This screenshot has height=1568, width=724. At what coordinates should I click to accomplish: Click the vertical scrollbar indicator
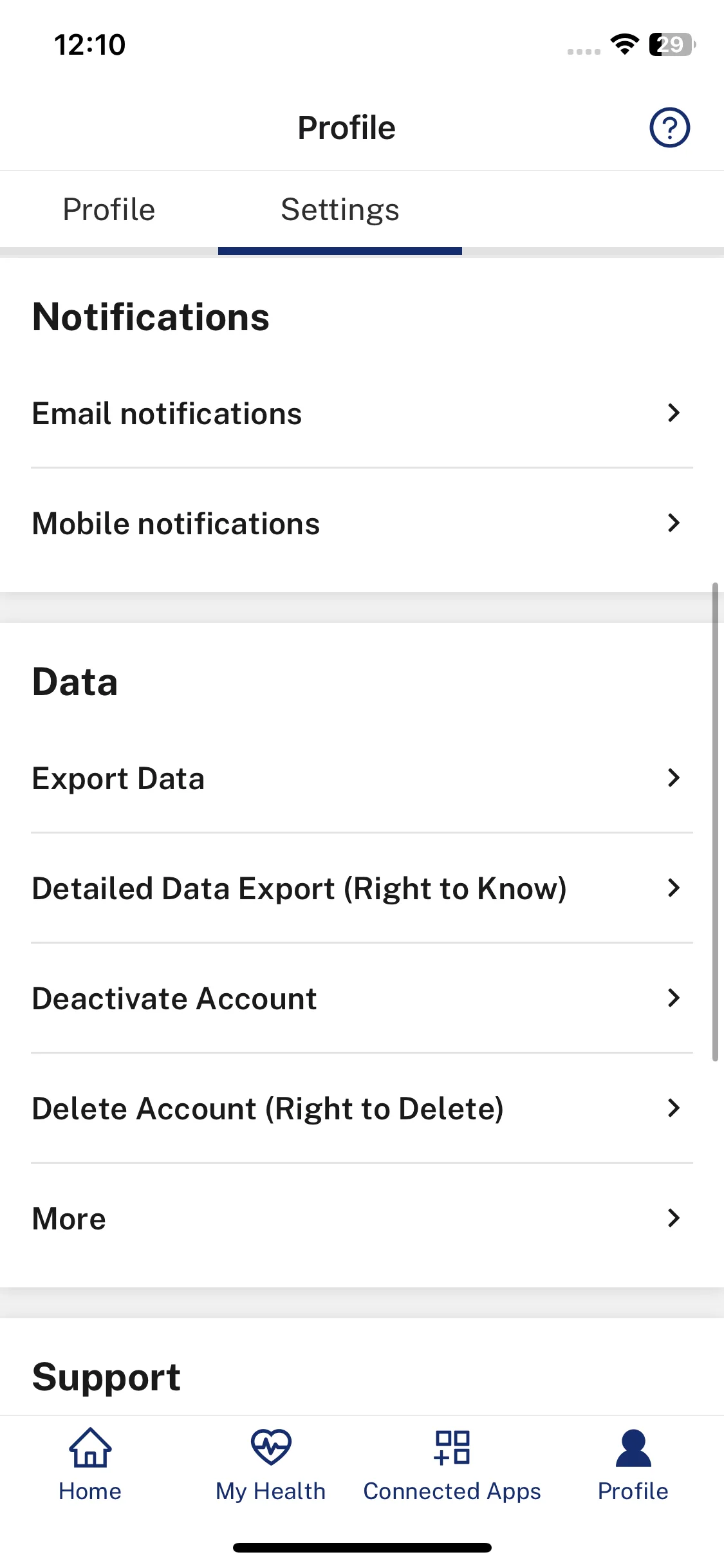(x=715, y=821)
